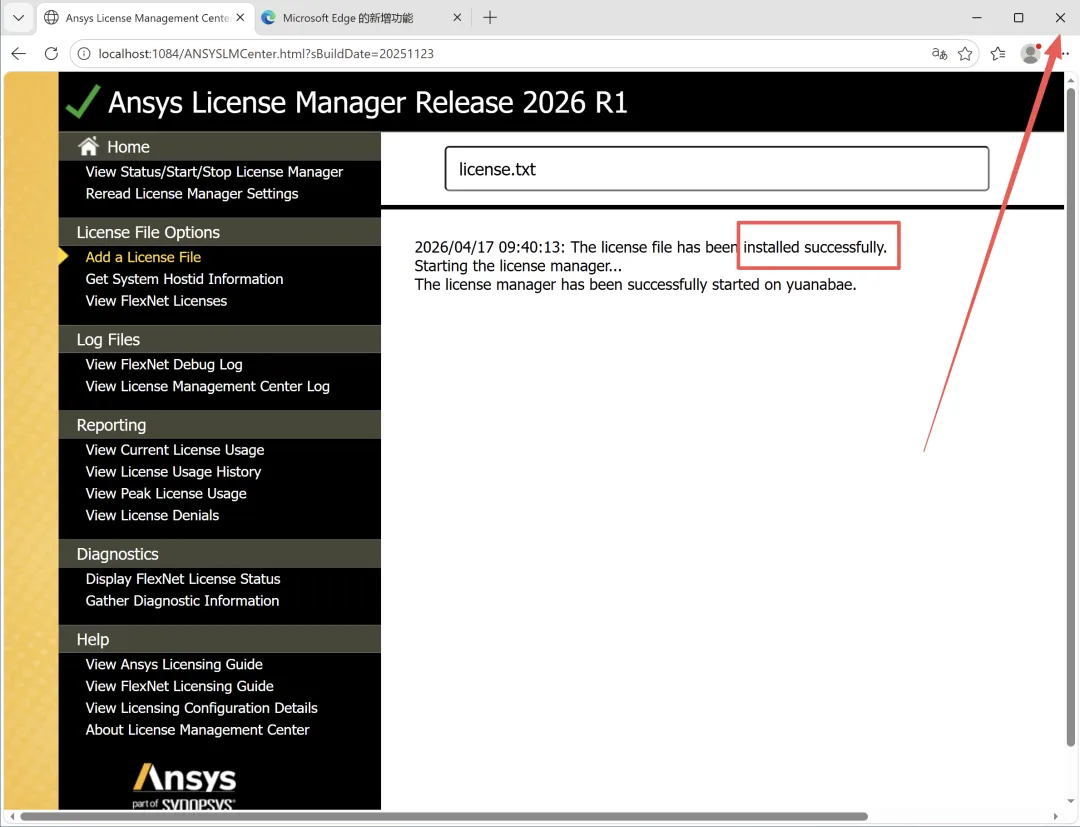Open View Current License Usage
This screenshot has width=1080, height=827.
pyautogui.click(x=175, y=450)
